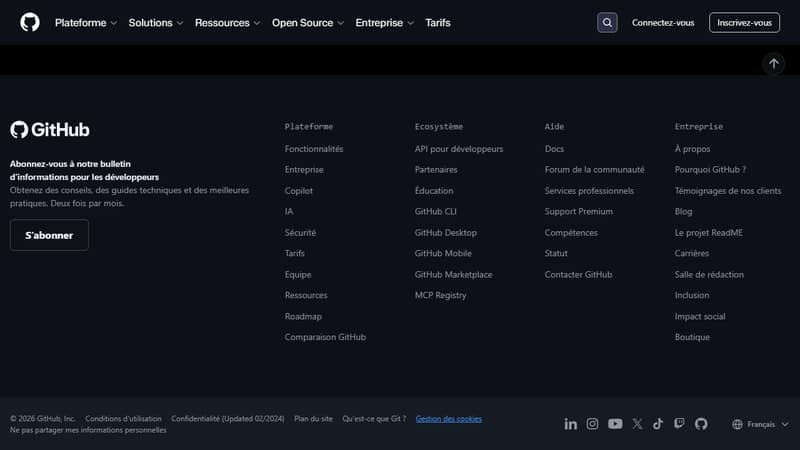Open Le projet ReadME link
Image resolution: width=800 pixels, height=450 pixels.
pos(708,233)
